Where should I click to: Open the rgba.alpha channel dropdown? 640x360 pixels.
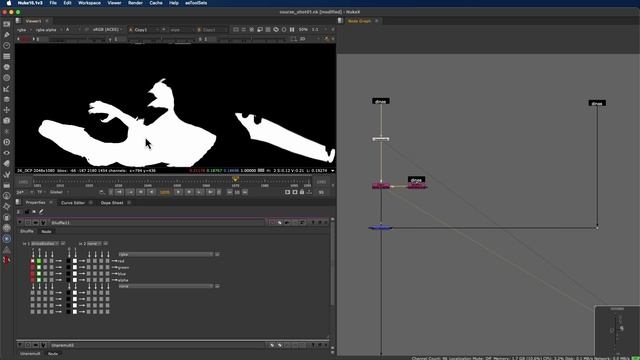(x=48, y=30)
